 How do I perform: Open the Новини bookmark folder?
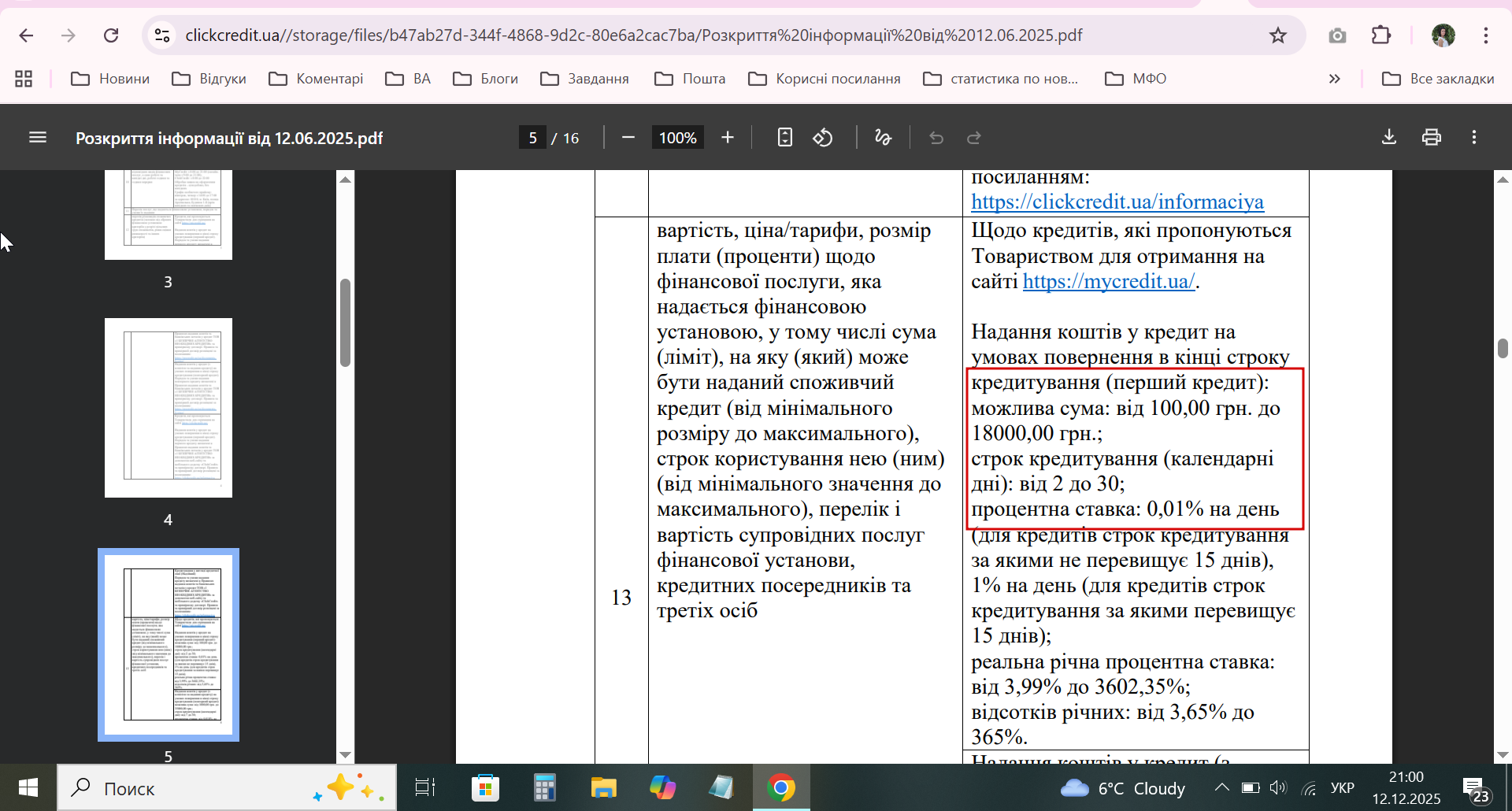tap(110, 79)
